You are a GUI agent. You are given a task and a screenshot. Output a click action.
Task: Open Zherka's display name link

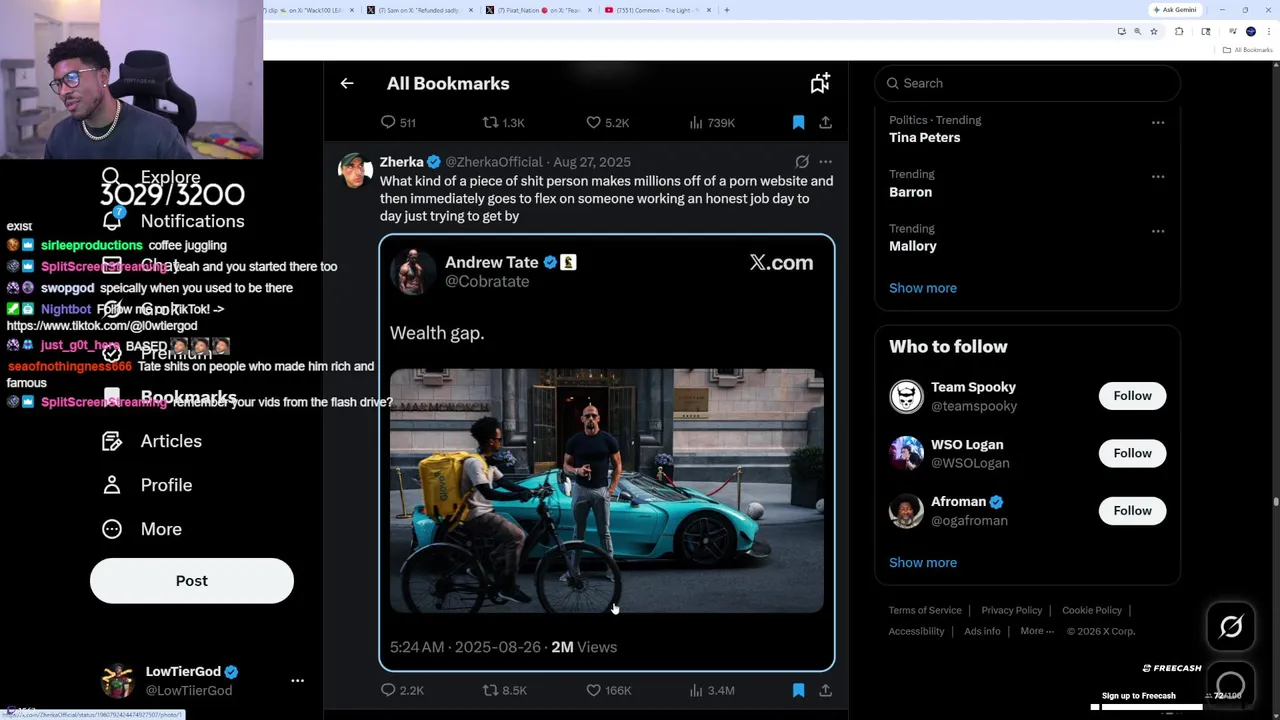pos(402,162)
